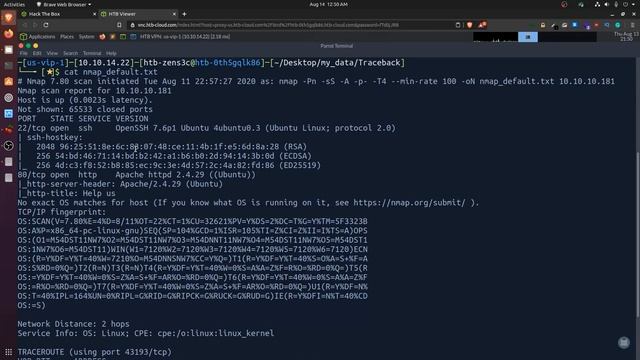Go back in the browser
This screenshot has height=360, width=640.
click(24, 25)
